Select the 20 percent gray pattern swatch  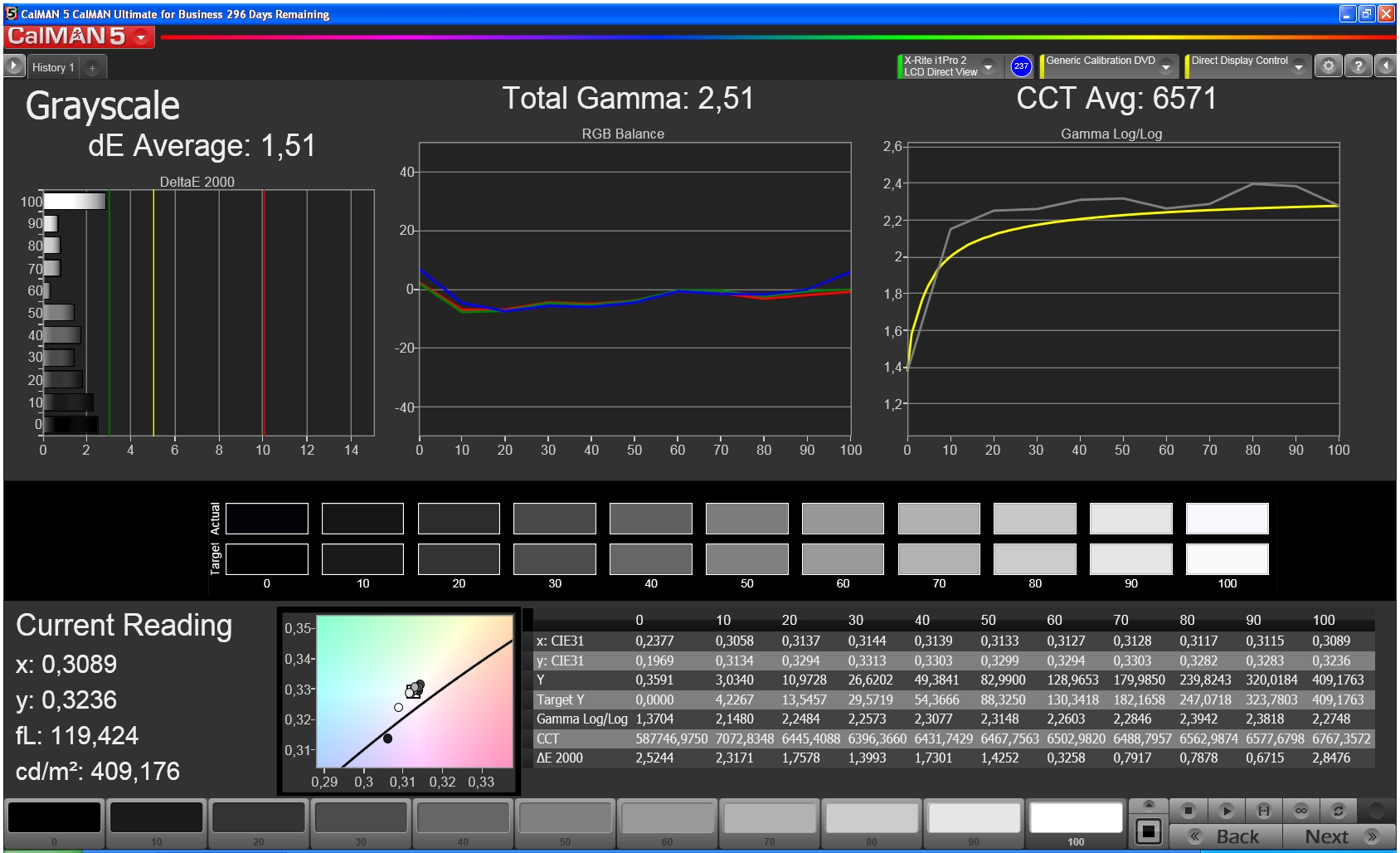[259, 817]
